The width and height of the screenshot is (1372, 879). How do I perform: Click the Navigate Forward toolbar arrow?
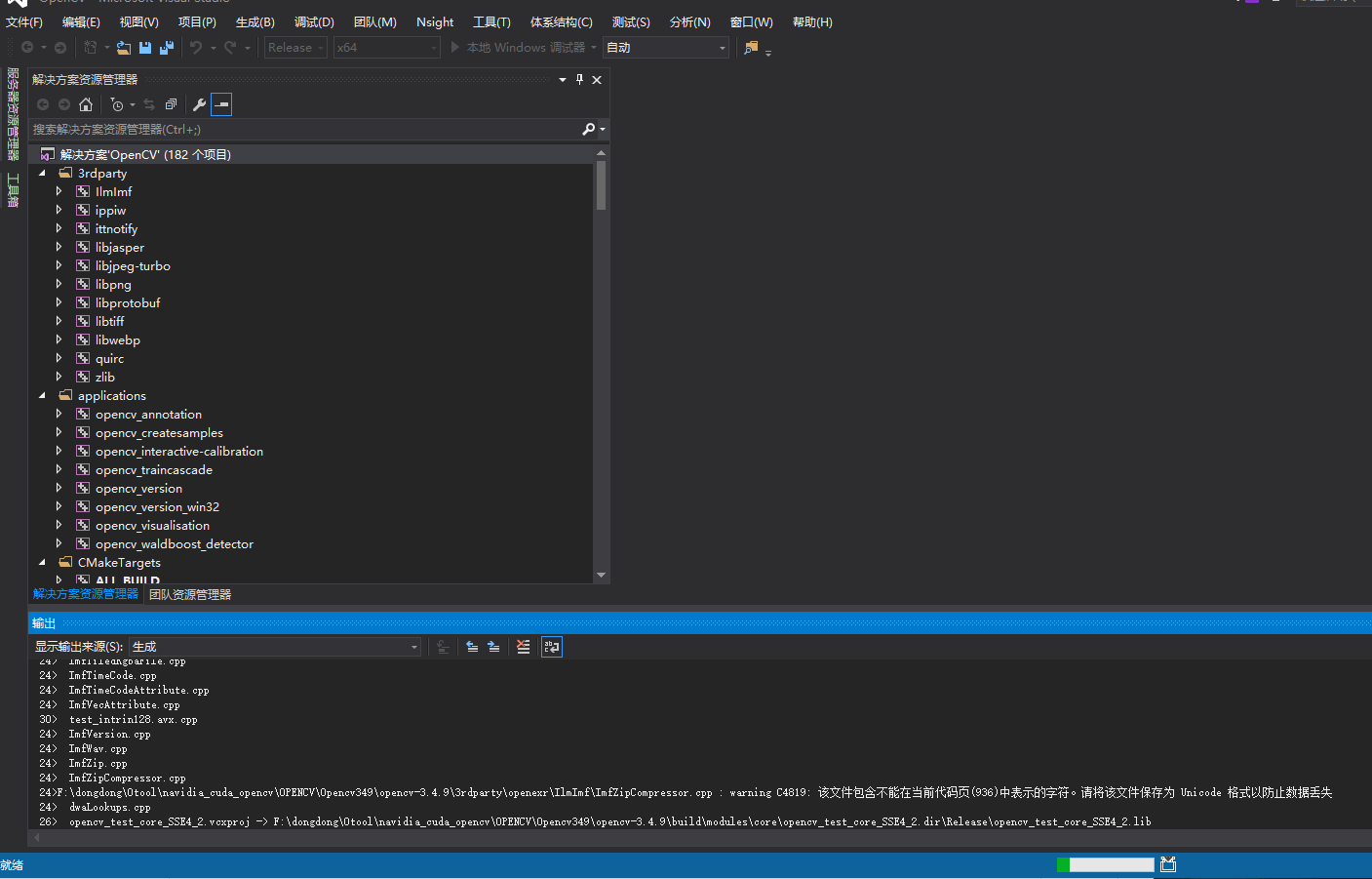point(60,47)
